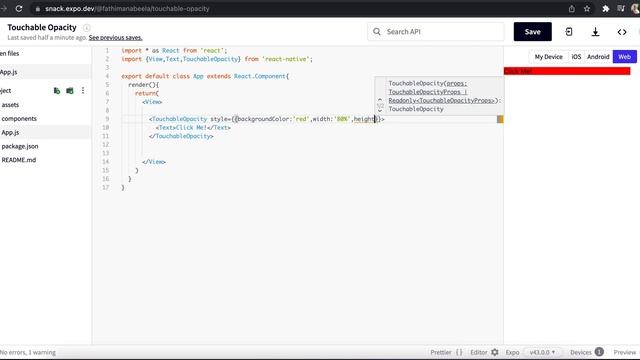Viewport: 640px width, 360px height.
Task: Click the orange warning marker in scrollbar
Action: tap(500, 119)
